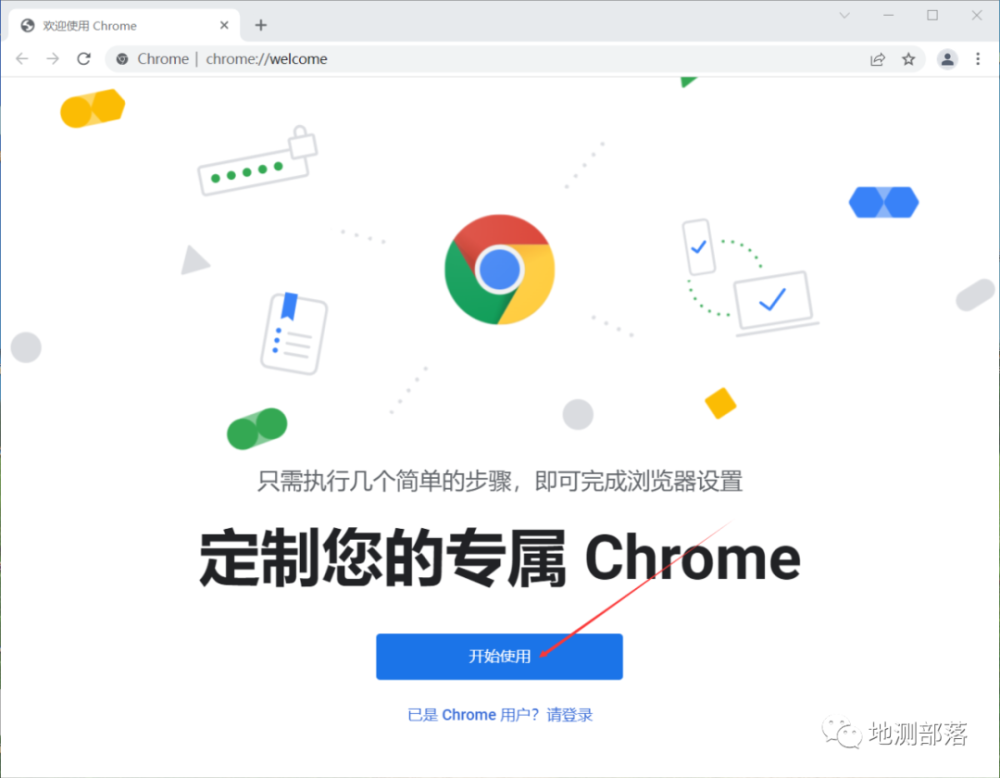Click the bookmark document illustration

click(x=294, y=333)
